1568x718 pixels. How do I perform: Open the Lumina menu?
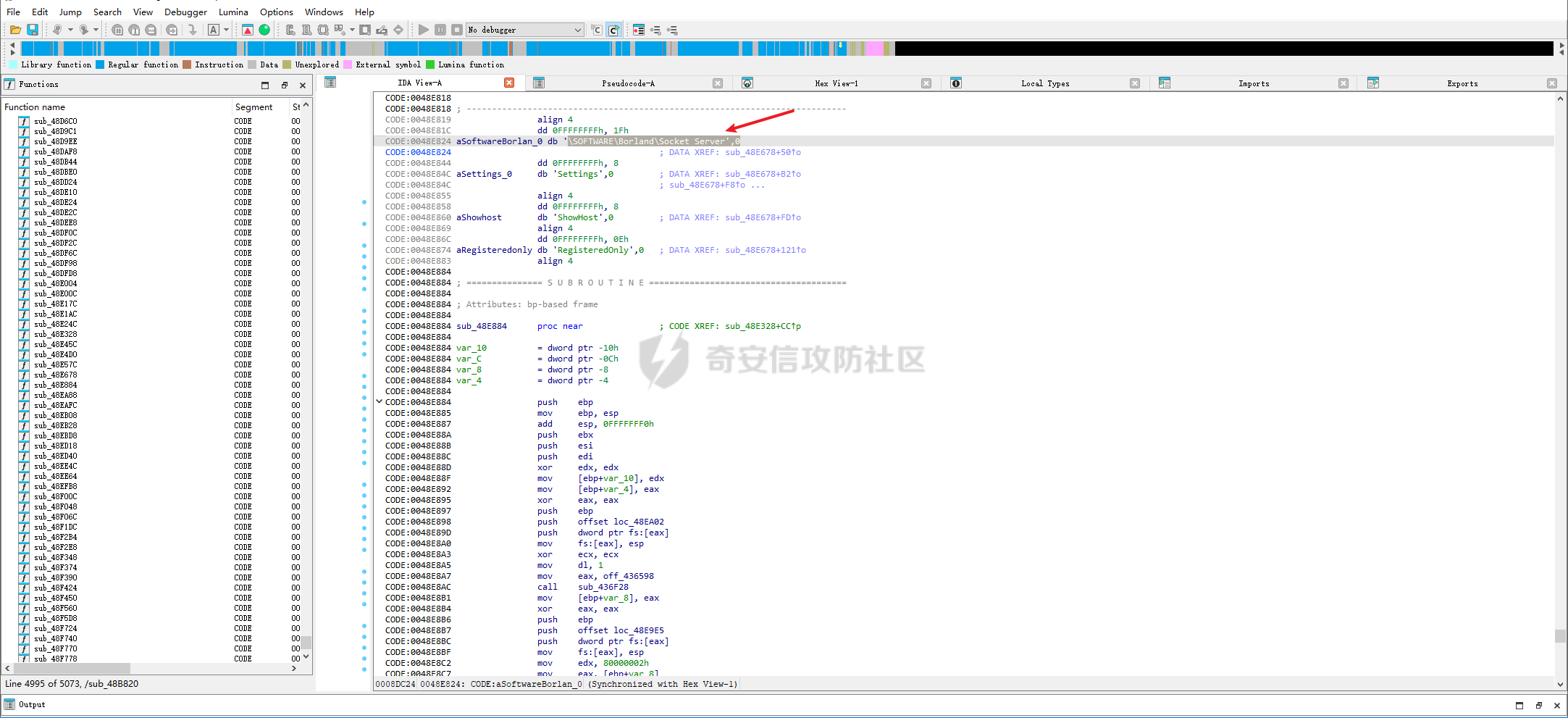233,12
